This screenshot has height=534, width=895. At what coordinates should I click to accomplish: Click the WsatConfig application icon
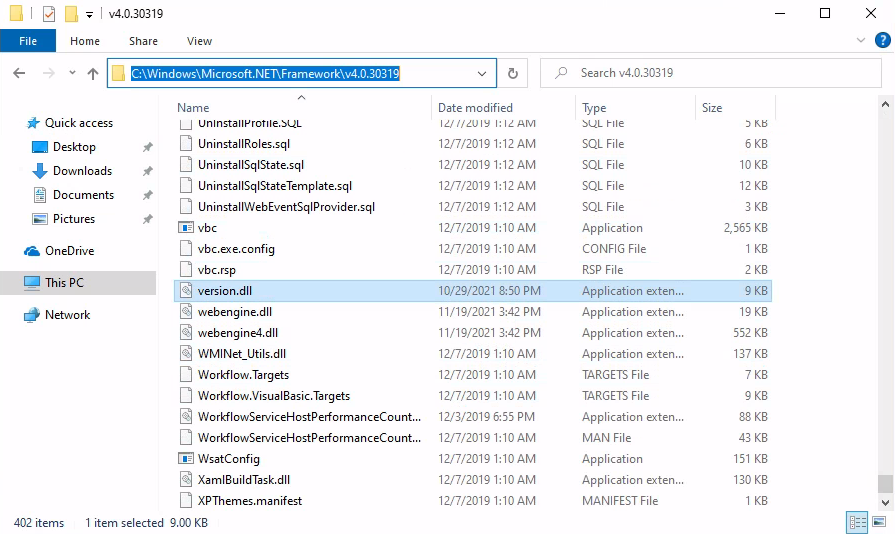(186, 459)
